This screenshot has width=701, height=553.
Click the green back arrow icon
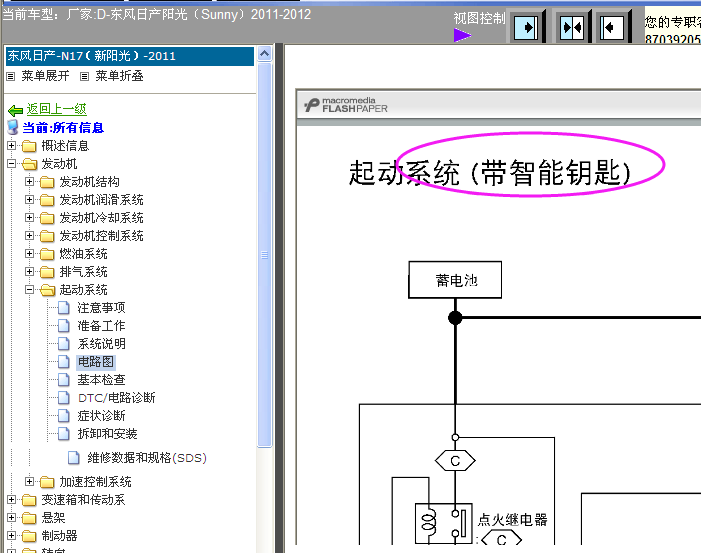[x=15, y=110]
